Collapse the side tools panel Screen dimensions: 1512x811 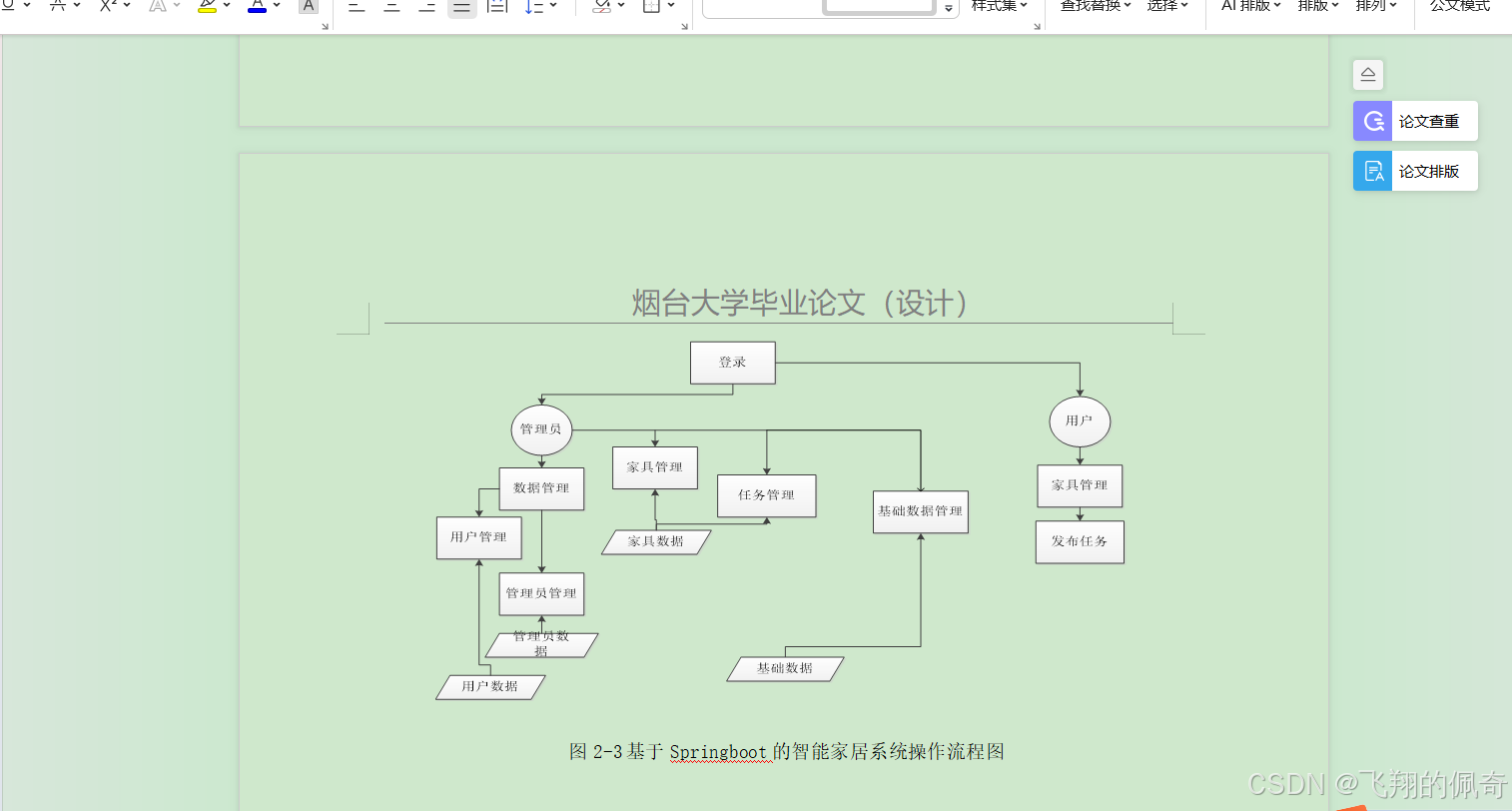pyautogui.click(x=1368, y=75)
